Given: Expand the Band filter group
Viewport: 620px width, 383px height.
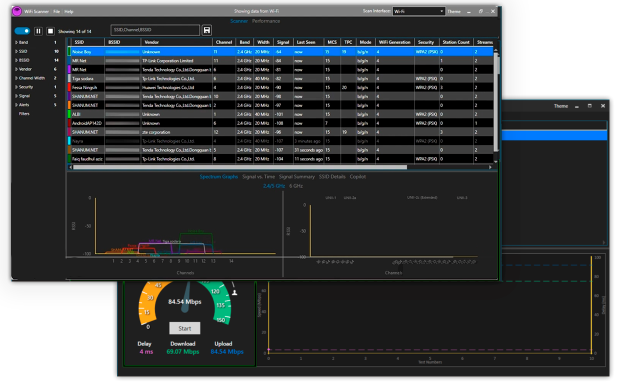Looking at the screenshot, I should [x=22, y=42].
